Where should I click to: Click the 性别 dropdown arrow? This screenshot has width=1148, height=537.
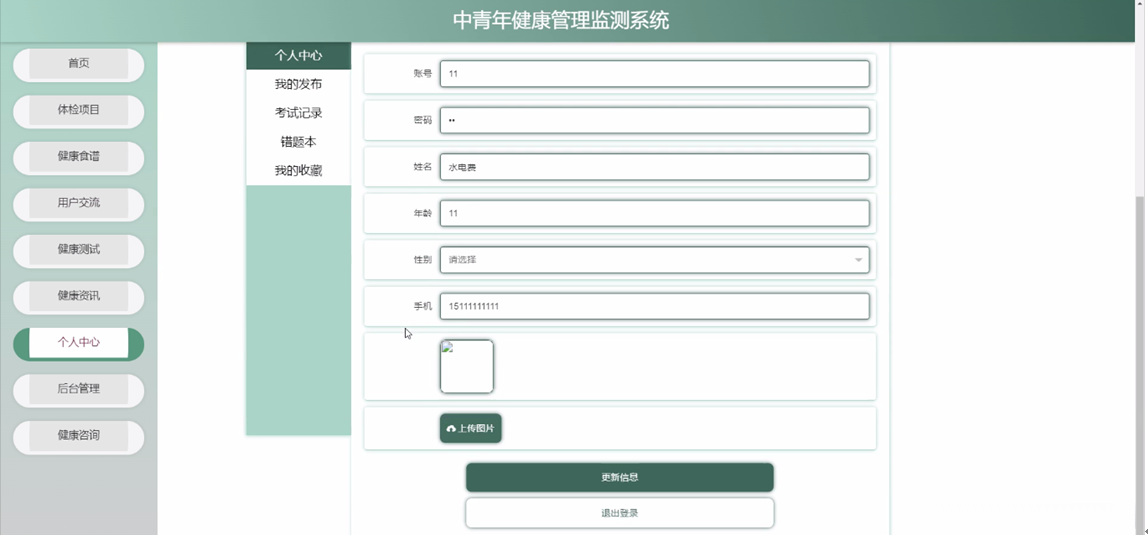pos(858,260)
